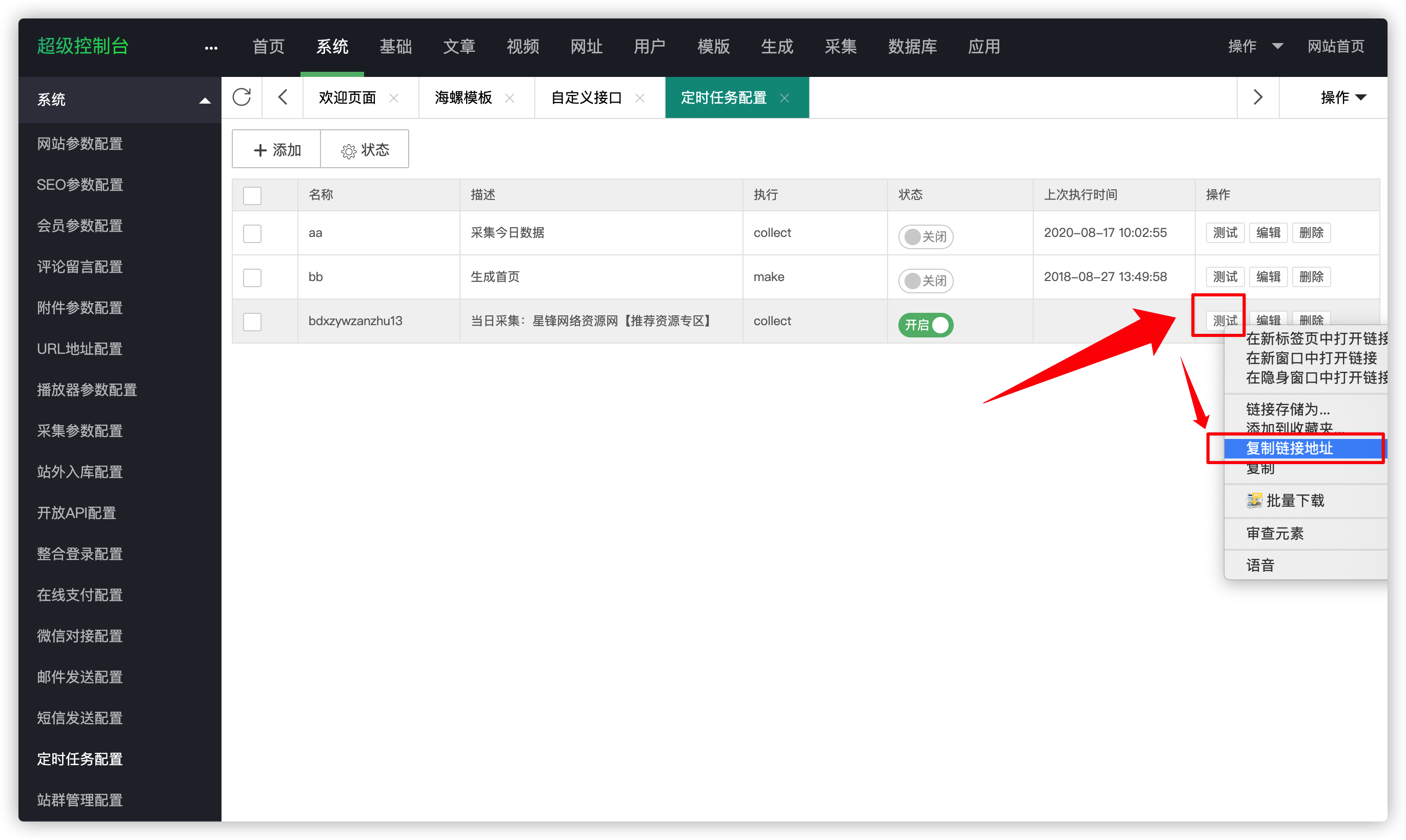Open the 生成 top navigation item
Viewport: 1406px width, 840px height.
click(x=777, y=47)
